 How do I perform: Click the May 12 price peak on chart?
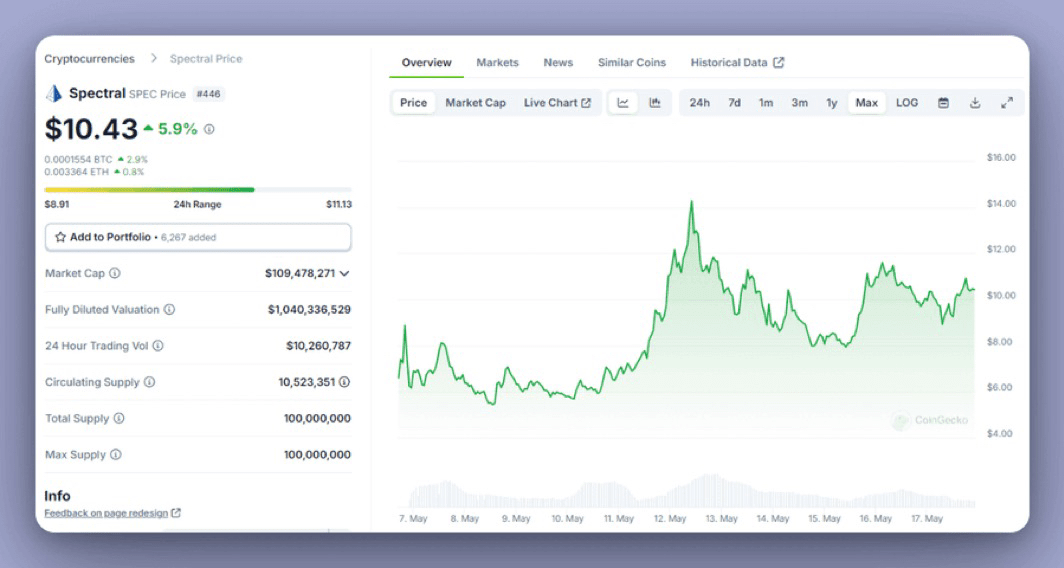(x=691, y=202)
